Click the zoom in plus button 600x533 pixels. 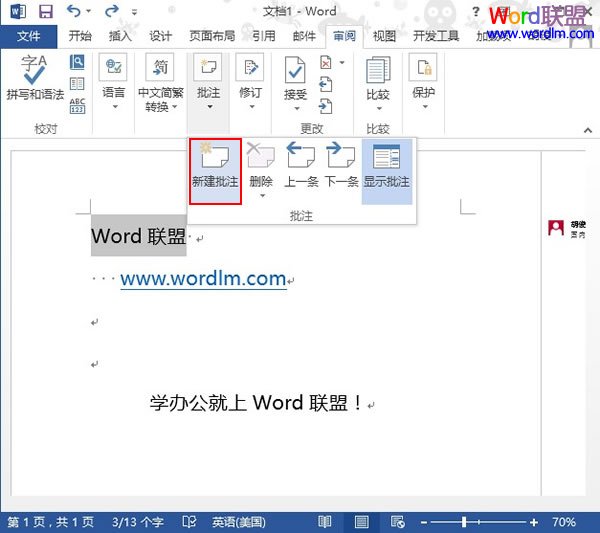(534, 522)
